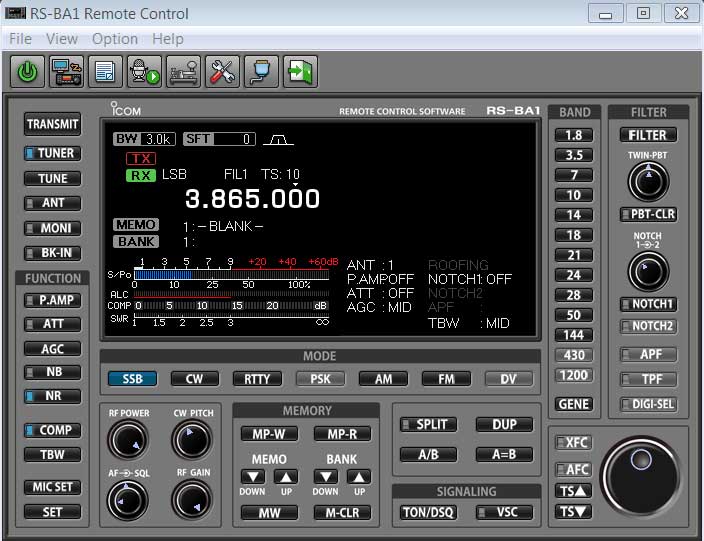Click the AGC button
Screen dimensions: 704x541
[53, 349]
